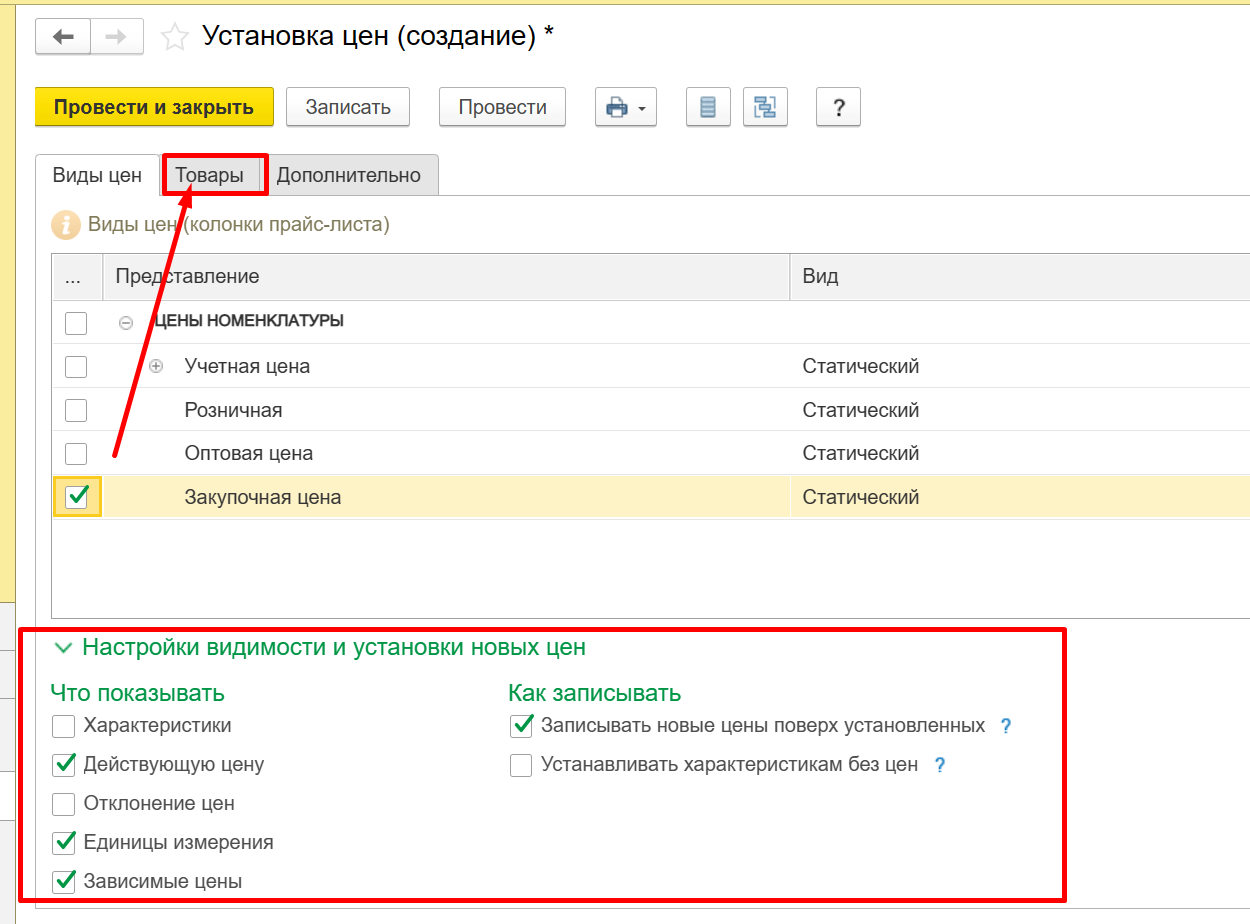Viewport: 1250px width, 924px height.
Task: Click the Провести и закрыть button
Action: (154, 107)
